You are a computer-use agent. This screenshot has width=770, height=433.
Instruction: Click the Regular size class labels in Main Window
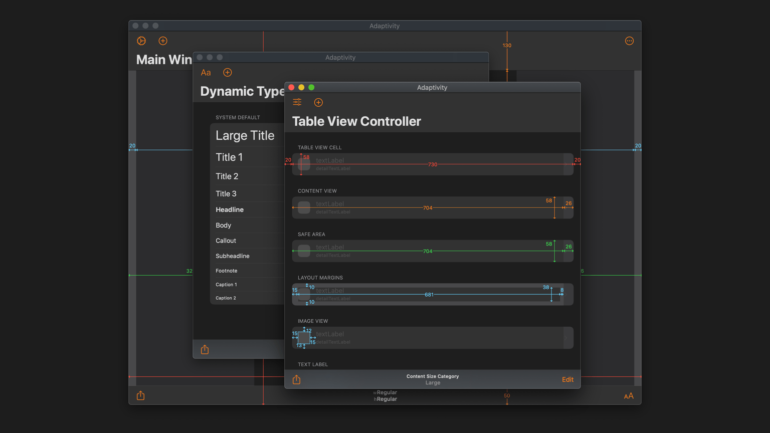pos(385,396)
